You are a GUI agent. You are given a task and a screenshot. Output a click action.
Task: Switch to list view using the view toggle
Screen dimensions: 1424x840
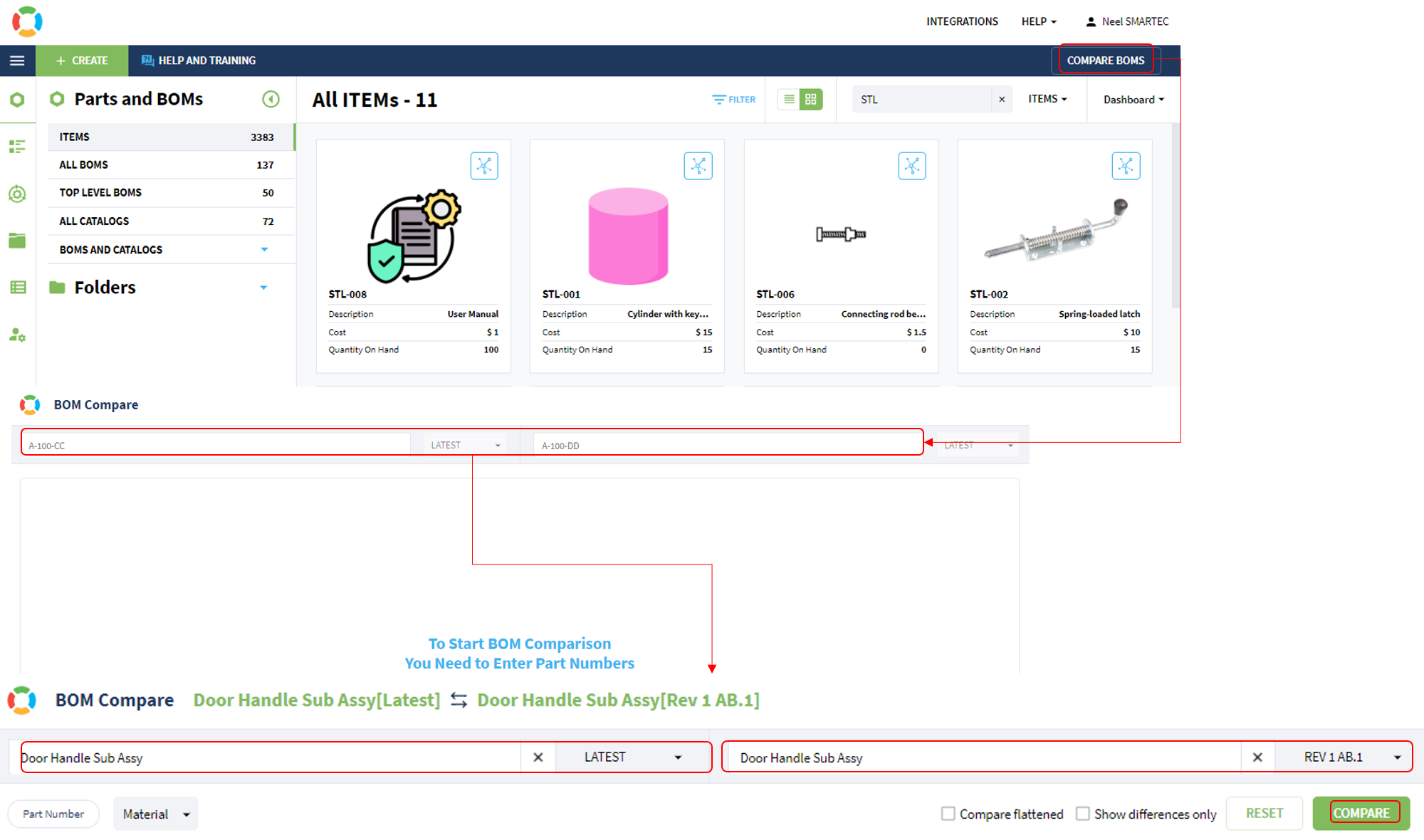[789, 100]
